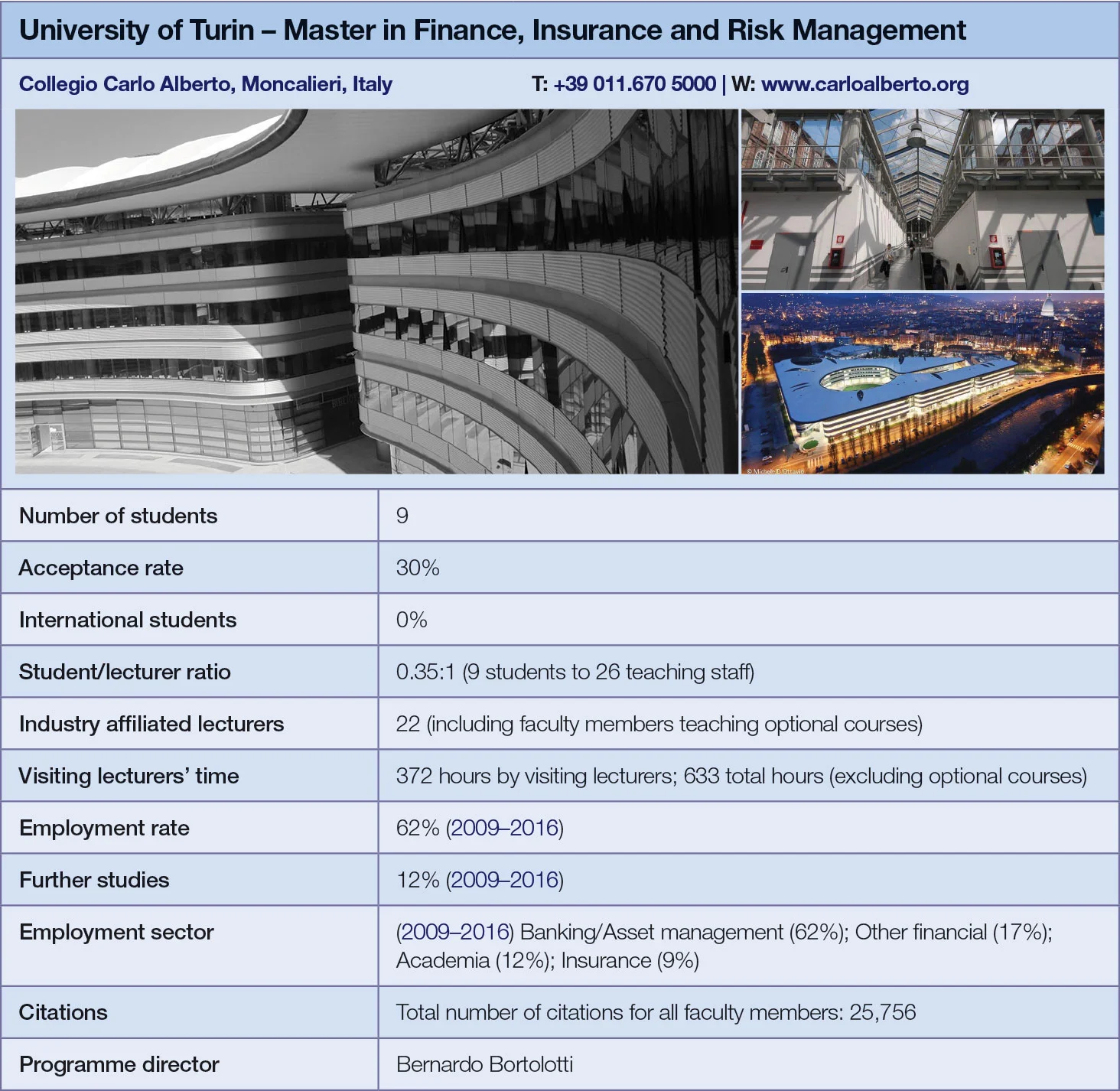
Task: Click the photo credit caption on aerial image
Action: pos(775,471)
